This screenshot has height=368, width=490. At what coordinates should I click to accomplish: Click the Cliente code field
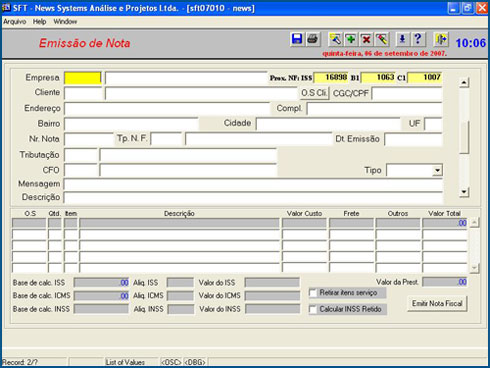(x=83, y=93)
